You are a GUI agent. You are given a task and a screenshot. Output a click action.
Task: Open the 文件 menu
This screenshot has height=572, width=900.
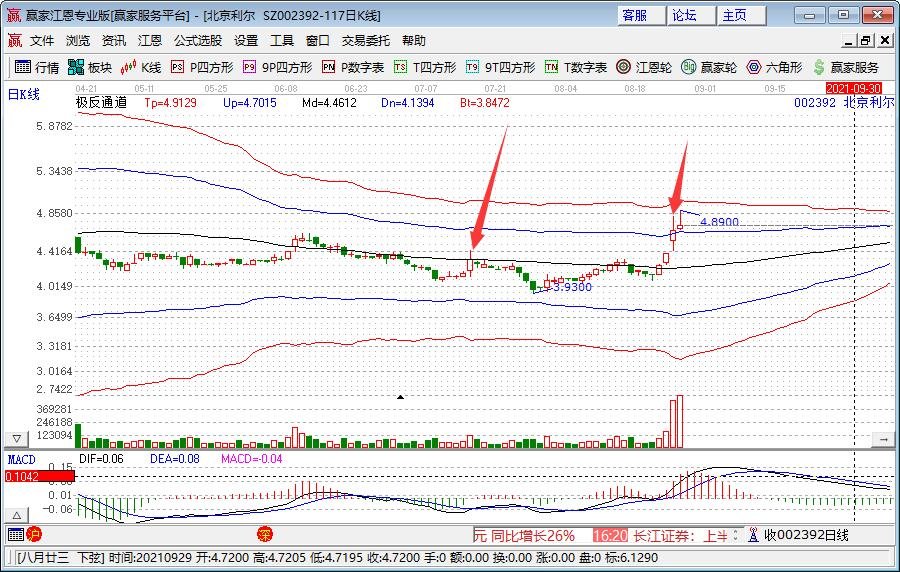click(42, 41)
